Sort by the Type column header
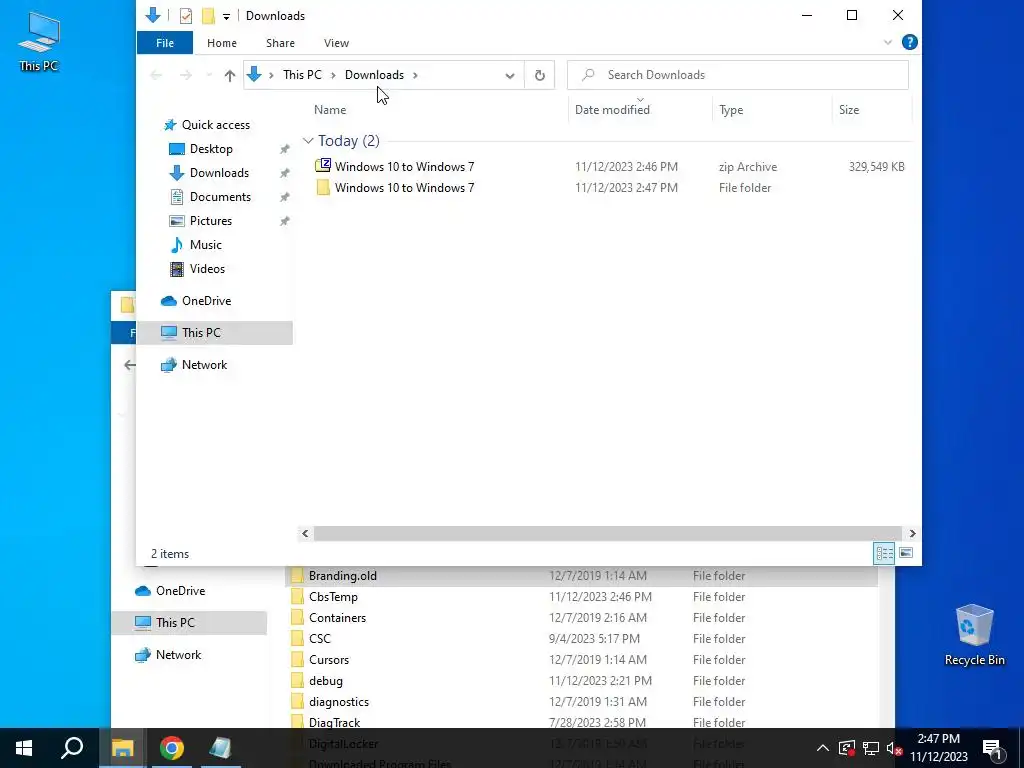 (731, 110)
